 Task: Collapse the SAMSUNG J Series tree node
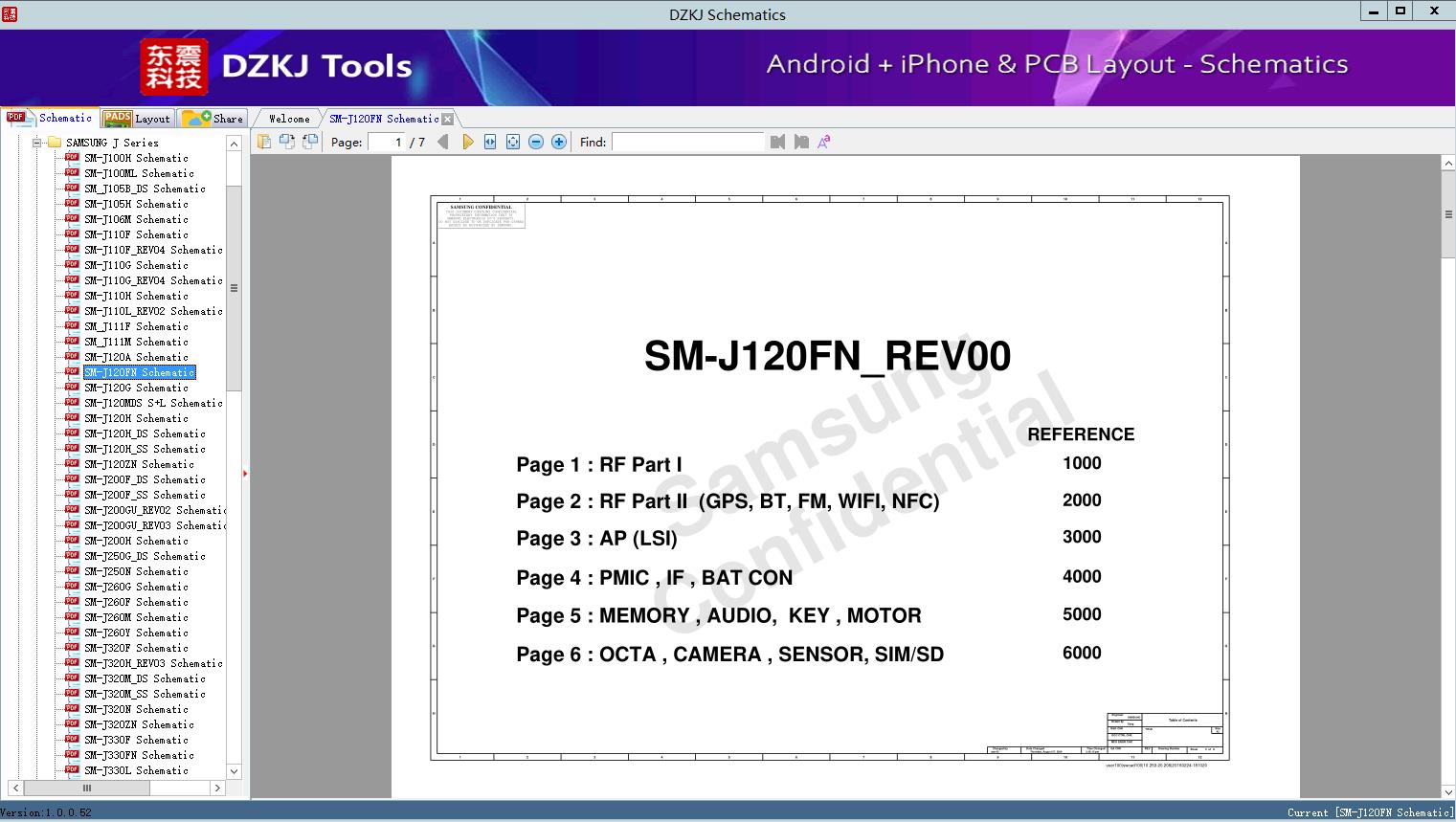point(37,143)
